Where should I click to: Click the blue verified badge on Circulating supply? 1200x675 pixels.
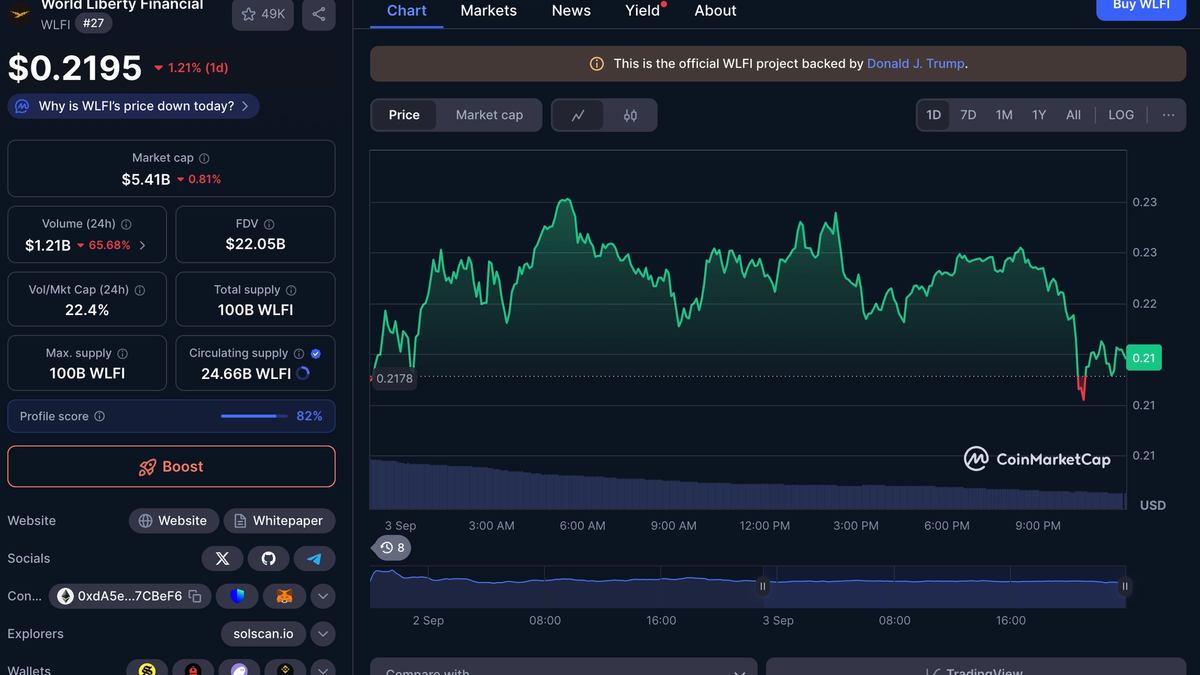pyautogui.click(x=316, y=354)
